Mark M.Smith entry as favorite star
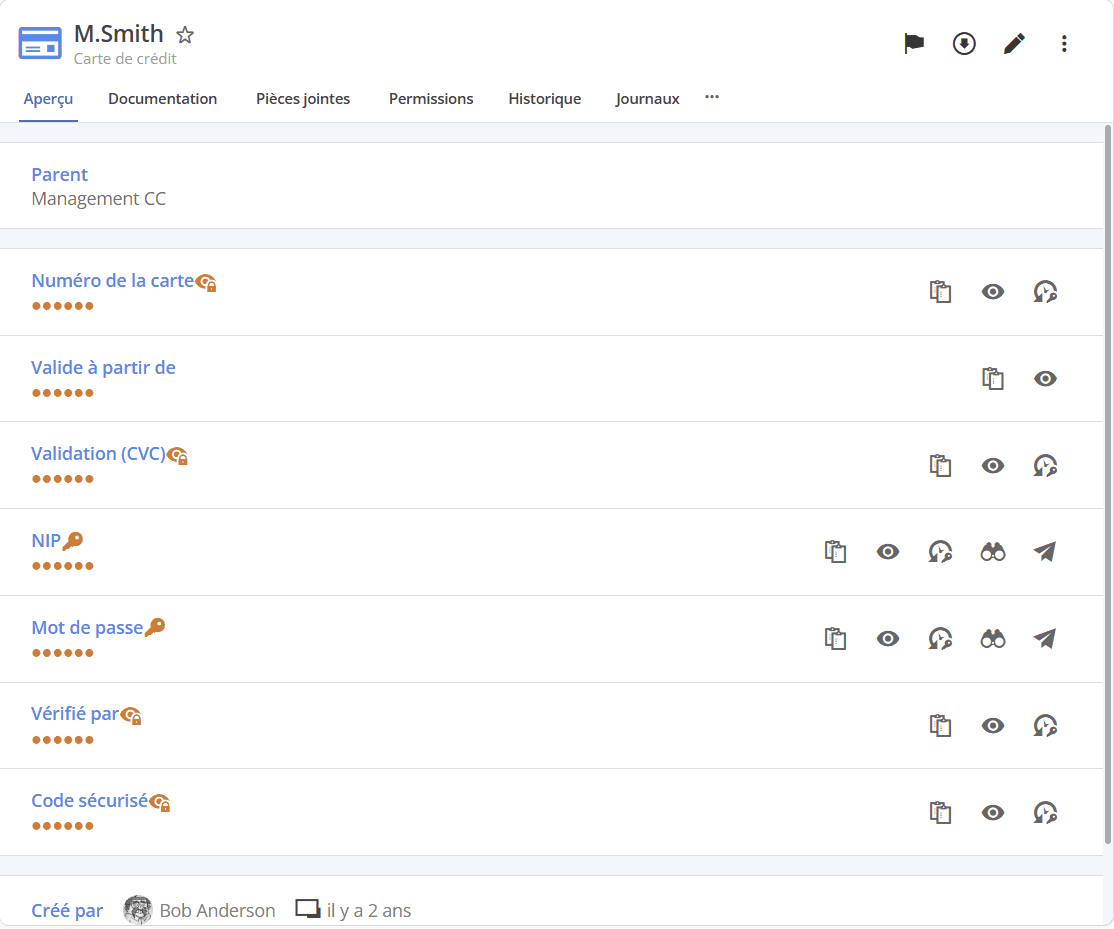 (x=185, y=35)
